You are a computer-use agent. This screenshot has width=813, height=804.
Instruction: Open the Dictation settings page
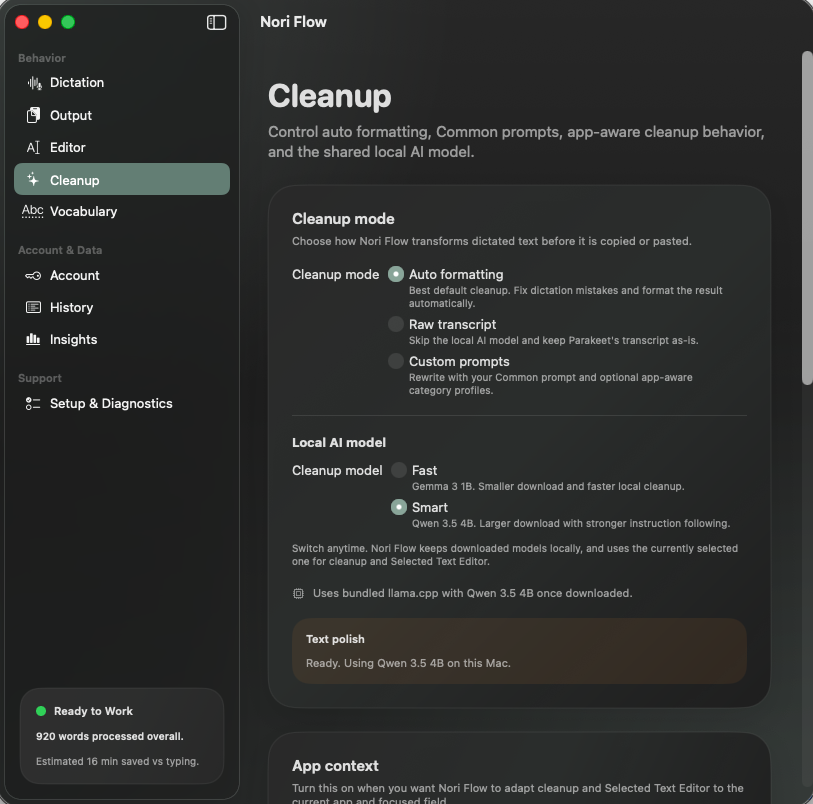pos(77,83)
